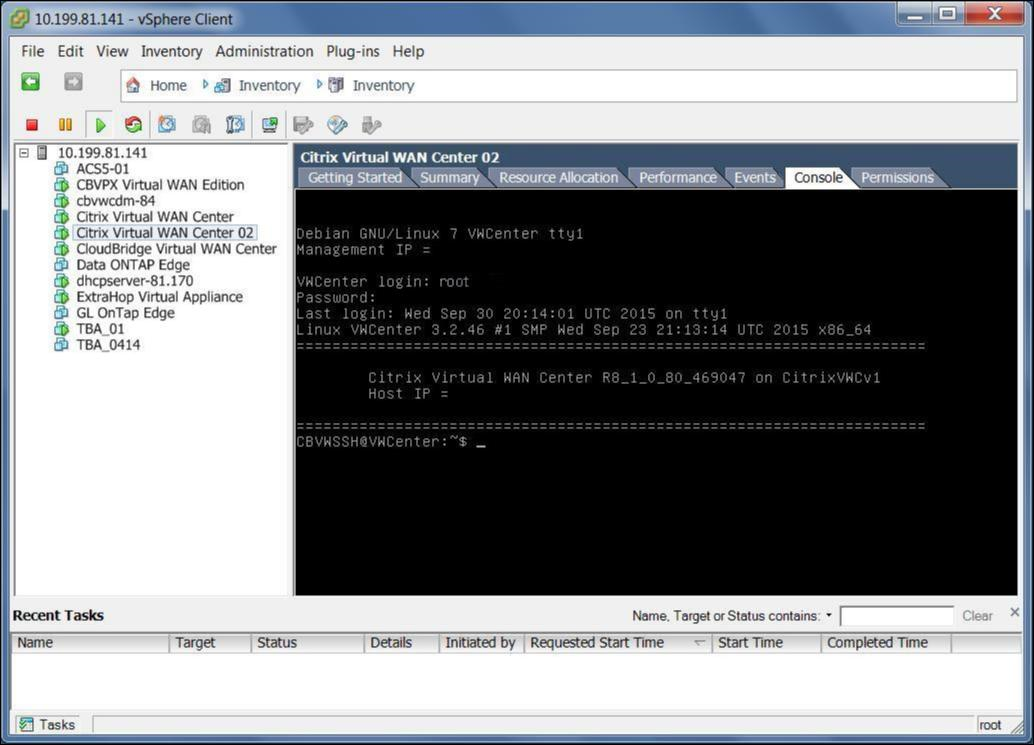Open the Inventory menu

click(x=171, y=51)
